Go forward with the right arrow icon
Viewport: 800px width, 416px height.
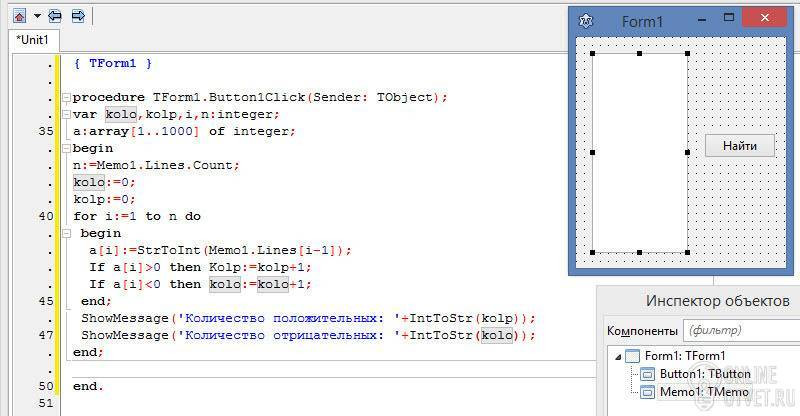(x=78, y=16)
